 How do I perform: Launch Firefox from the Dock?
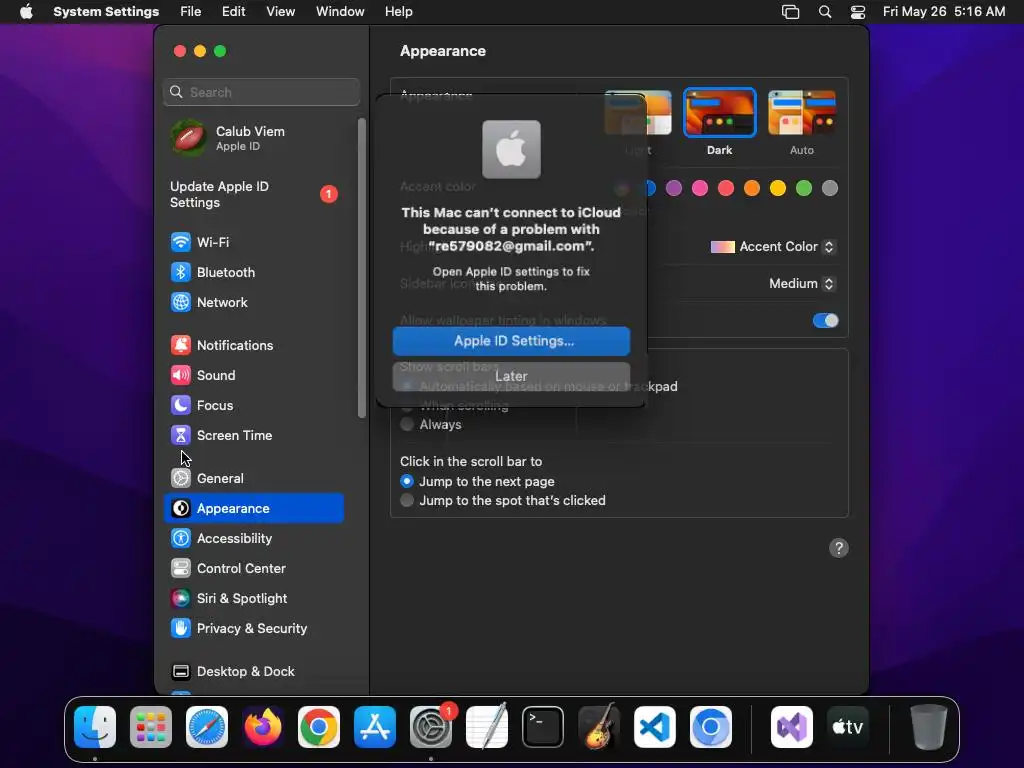point(263,727)
